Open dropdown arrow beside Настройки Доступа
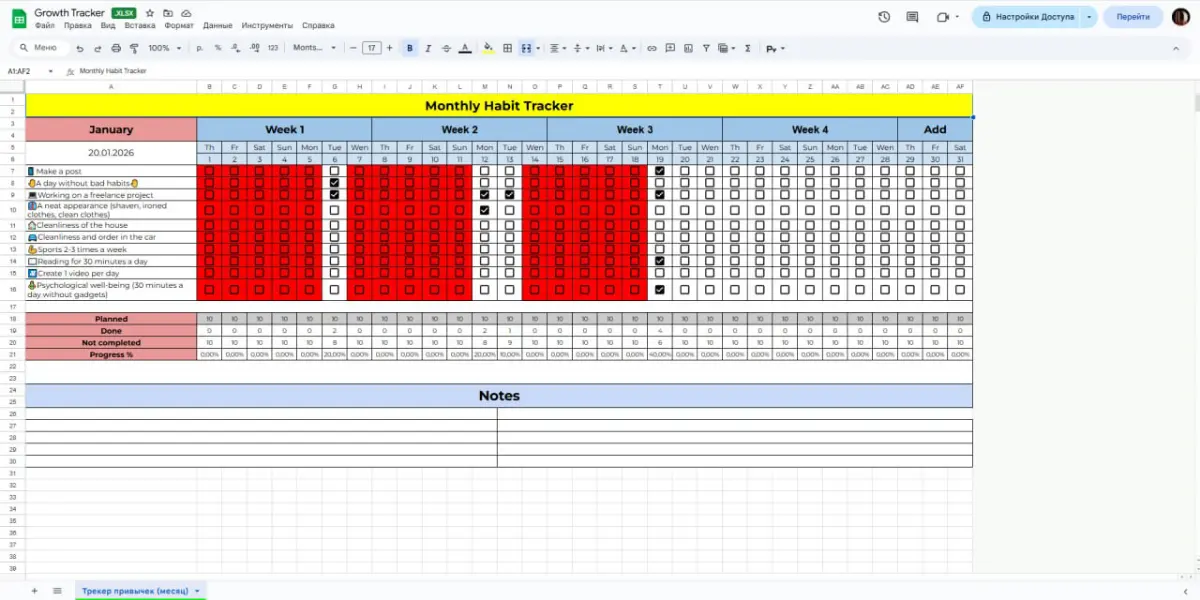The image size is (1200, 600). (x=1088, y=17)
